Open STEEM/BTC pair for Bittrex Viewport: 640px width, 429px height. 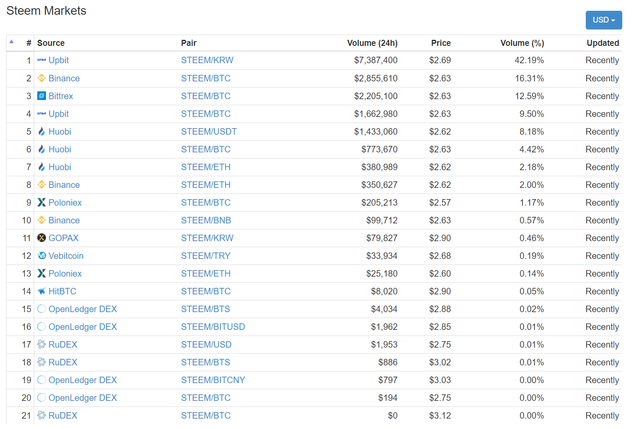click(x=206, y=96)
